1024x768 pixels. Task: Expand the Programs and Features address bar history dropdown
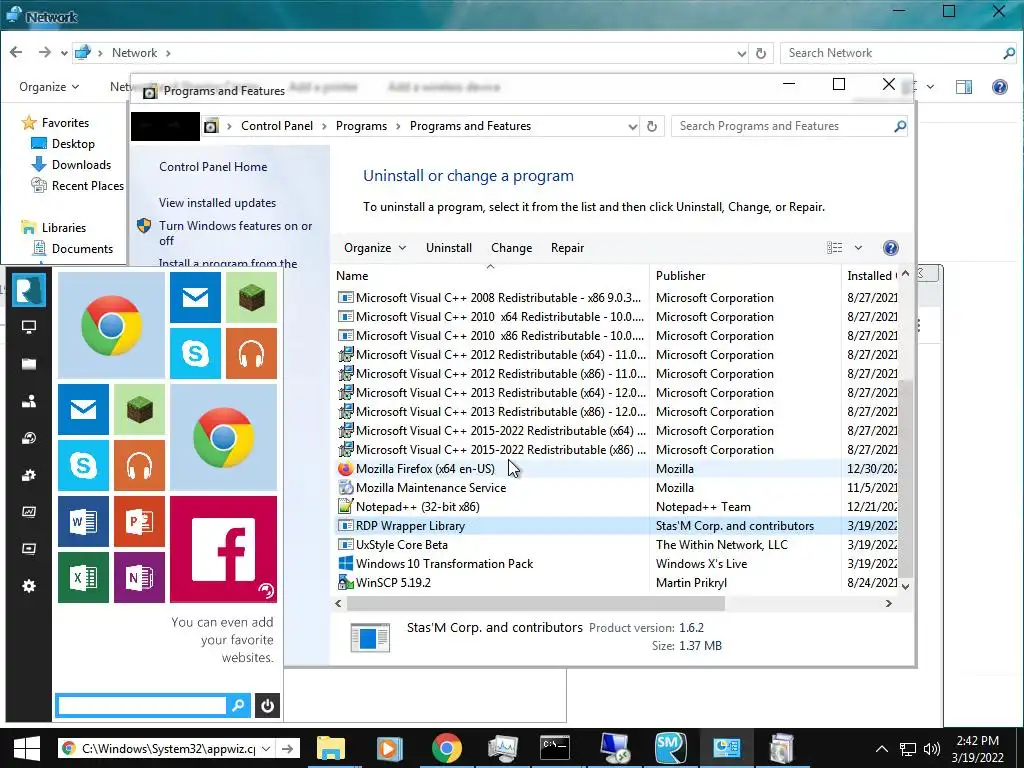coord(632,126)
